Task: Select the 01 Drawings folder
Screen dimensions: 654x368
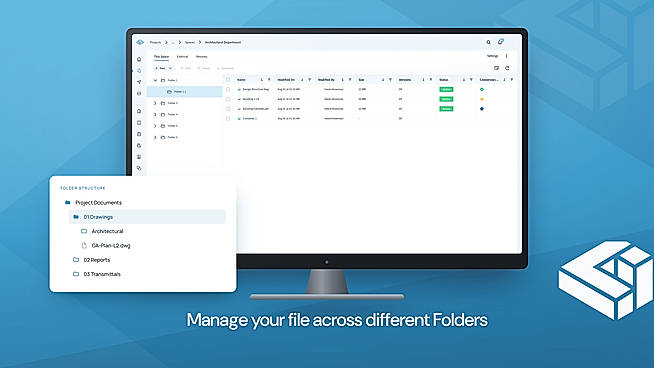Action: (x=147, y=217)
